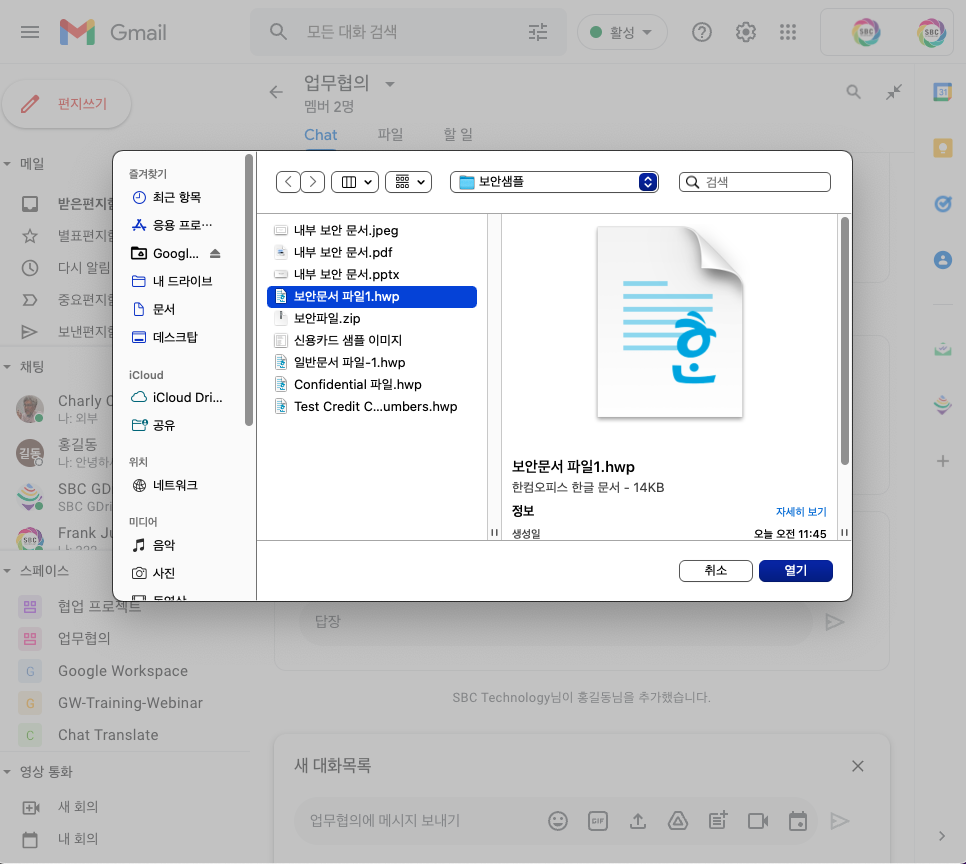Click the 검색 field in file dialog
This screenshot has width=966, height=864.
[755, 182]
